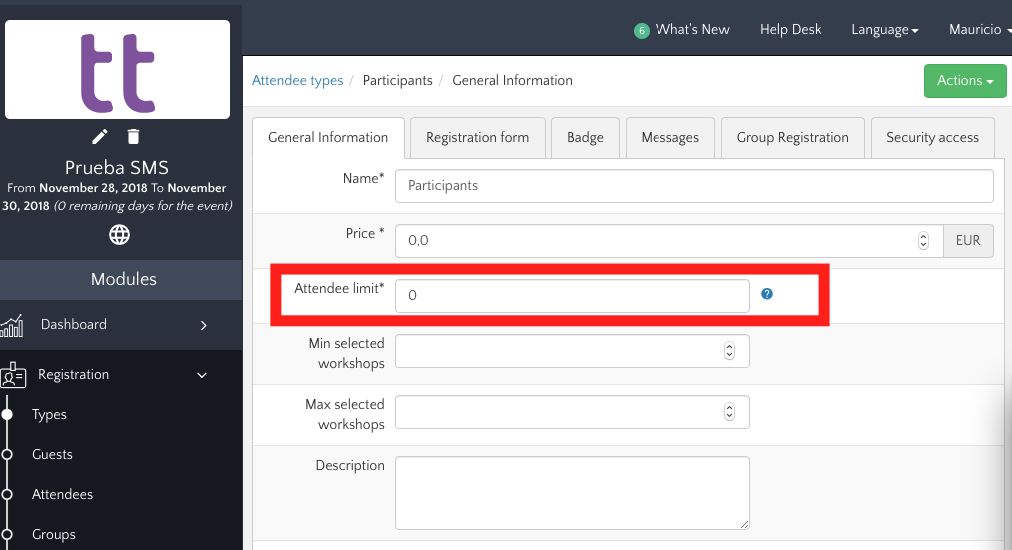This screenshot has width=1012, height=550.
Task: Click the globe icon in the sidebar
Action: click(119, 235)
